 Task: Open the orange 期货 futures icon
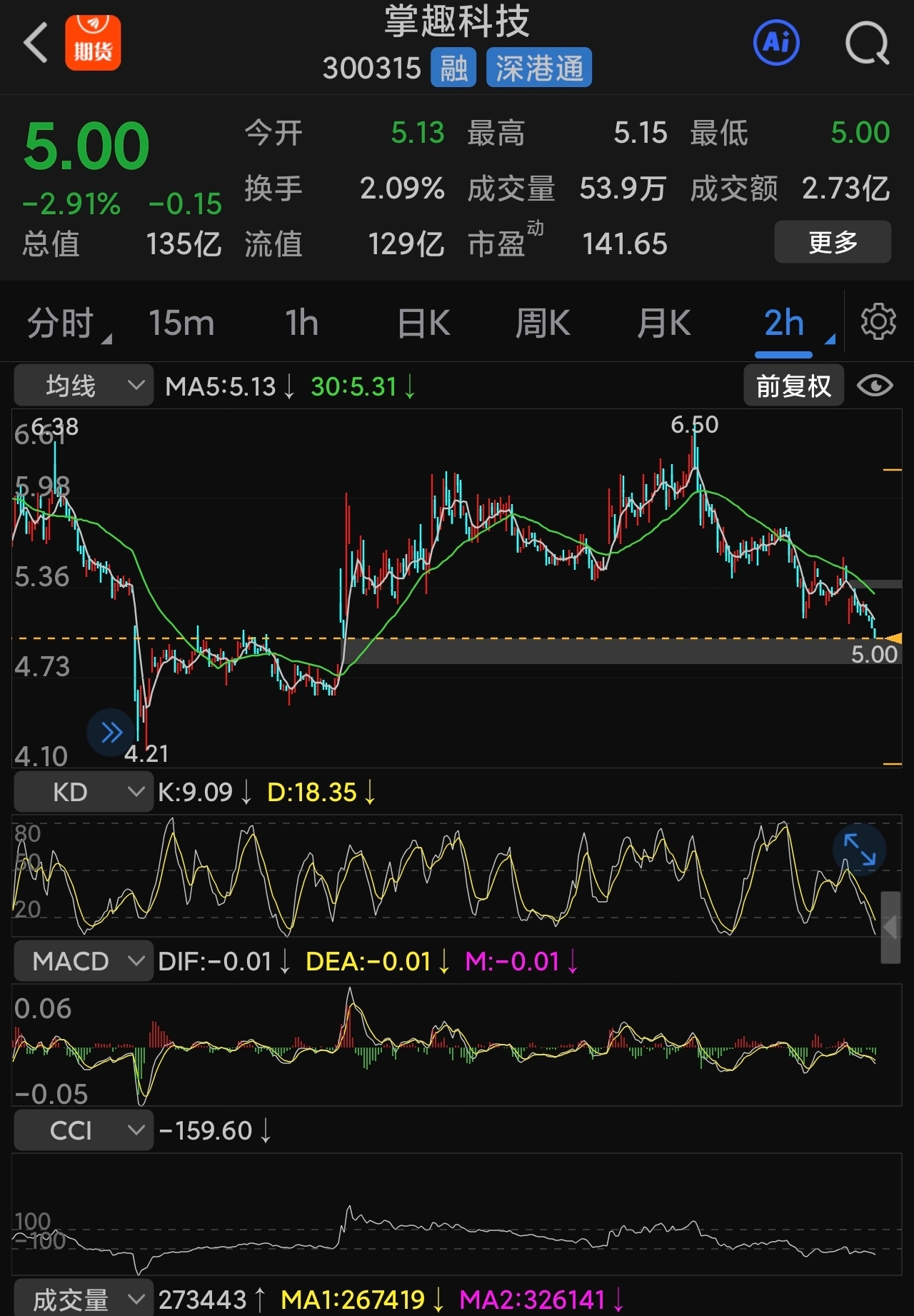tap(93, 43)
